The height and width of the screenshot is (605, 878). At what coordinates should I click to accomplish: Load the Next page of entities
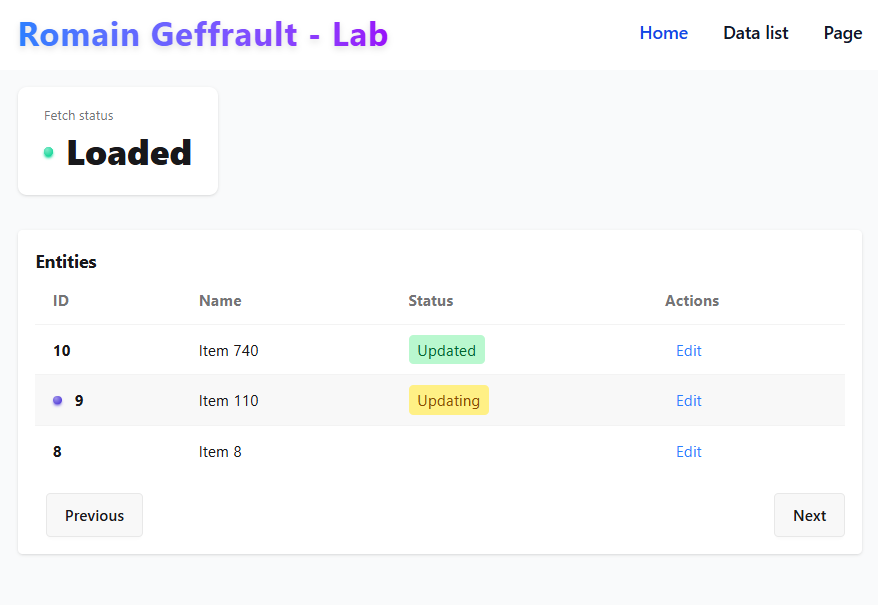click(809, 515)
